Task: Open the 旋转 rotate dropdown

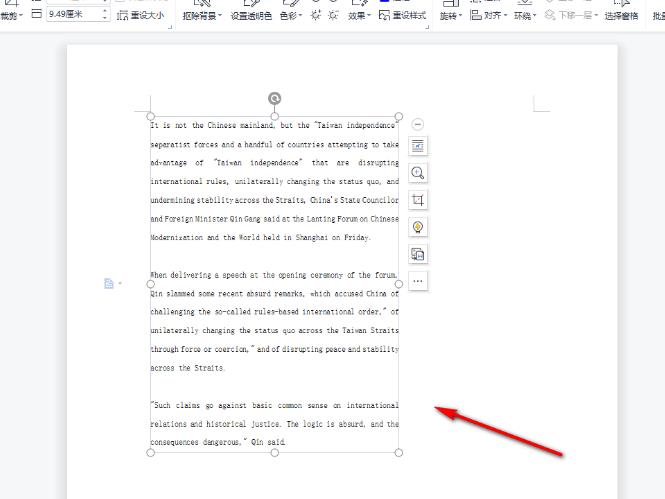Action: pos(451,16)
